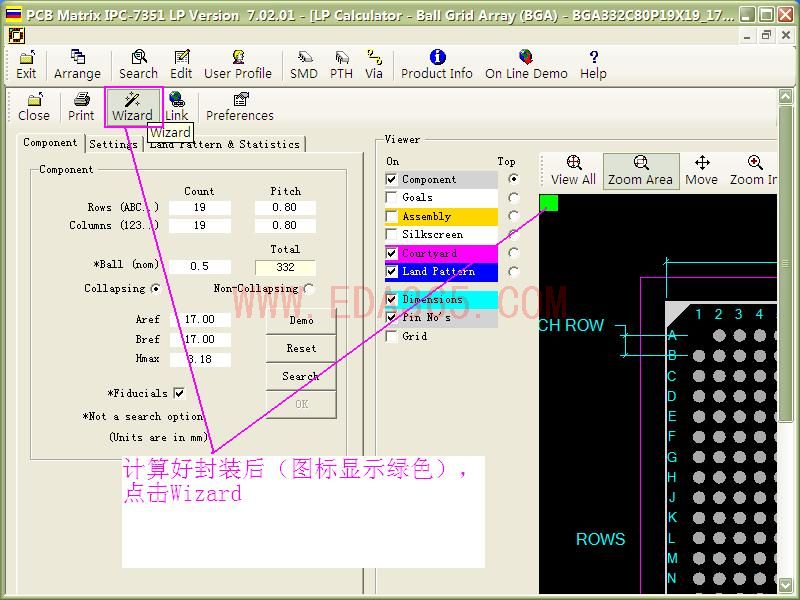
Task: Click viewer scrollbar down arrow
Action: tap(785, 585)
